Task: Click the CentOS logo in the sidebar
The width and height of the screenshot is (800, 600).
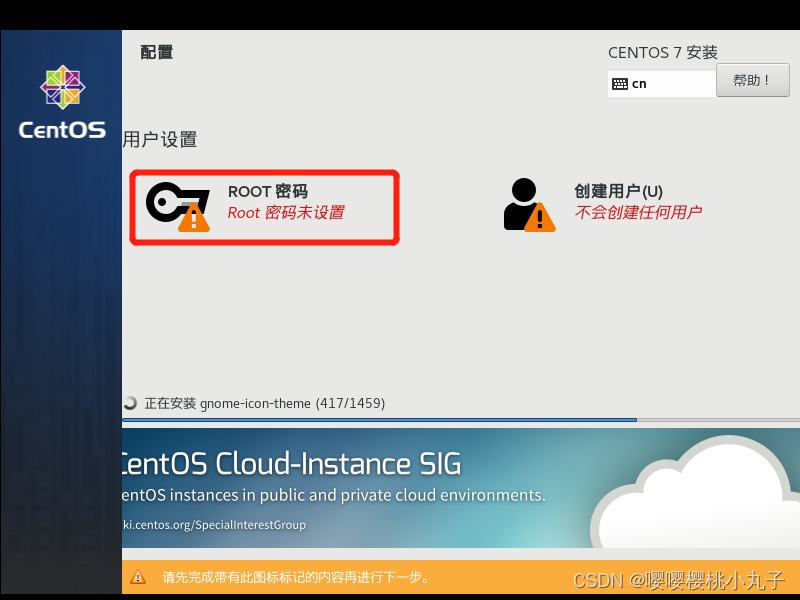Action: click(x=63, y=87)
